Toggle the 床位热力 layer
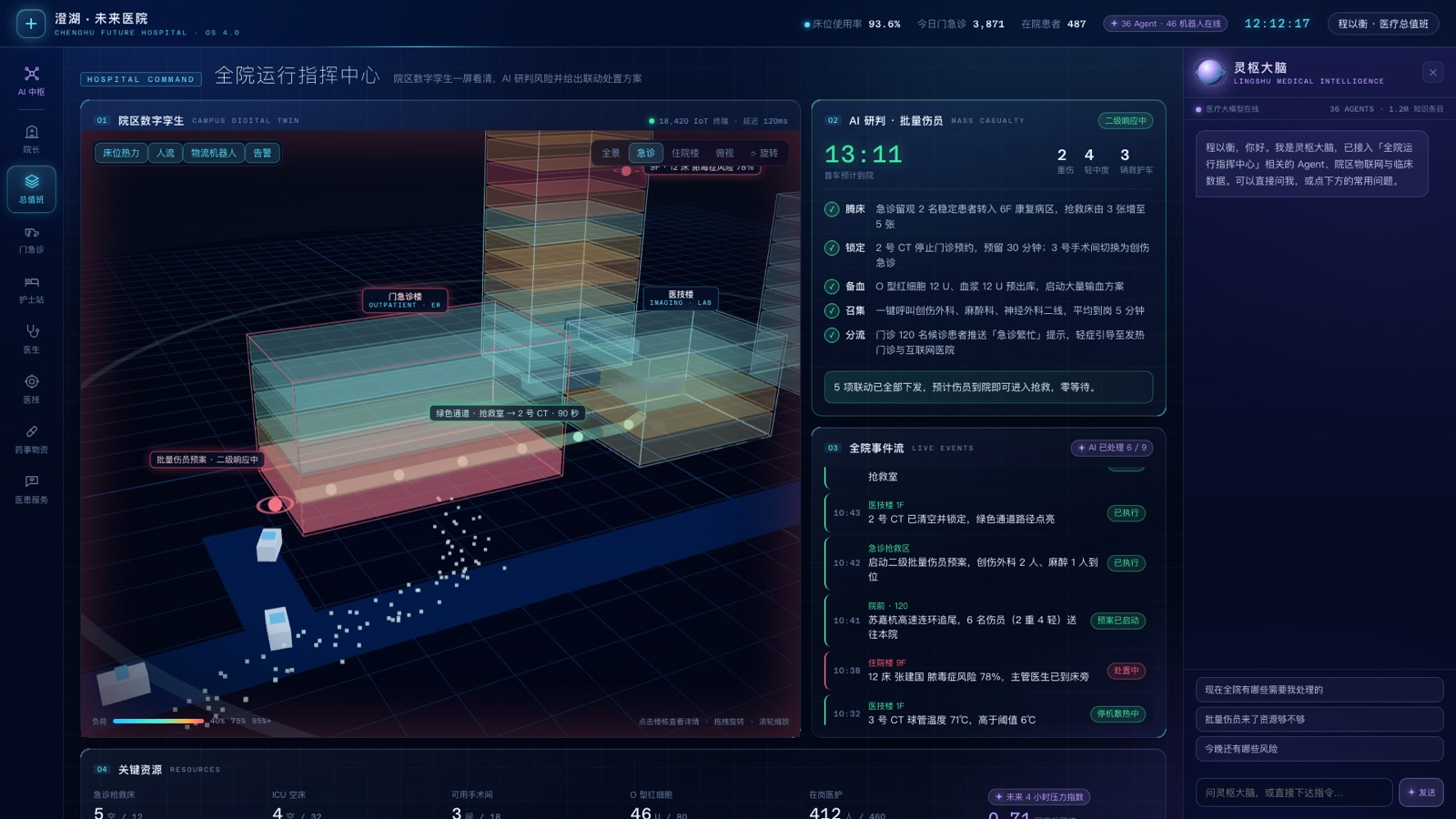This screenshot has height=819, width=1456. click(x=121, y=153)
